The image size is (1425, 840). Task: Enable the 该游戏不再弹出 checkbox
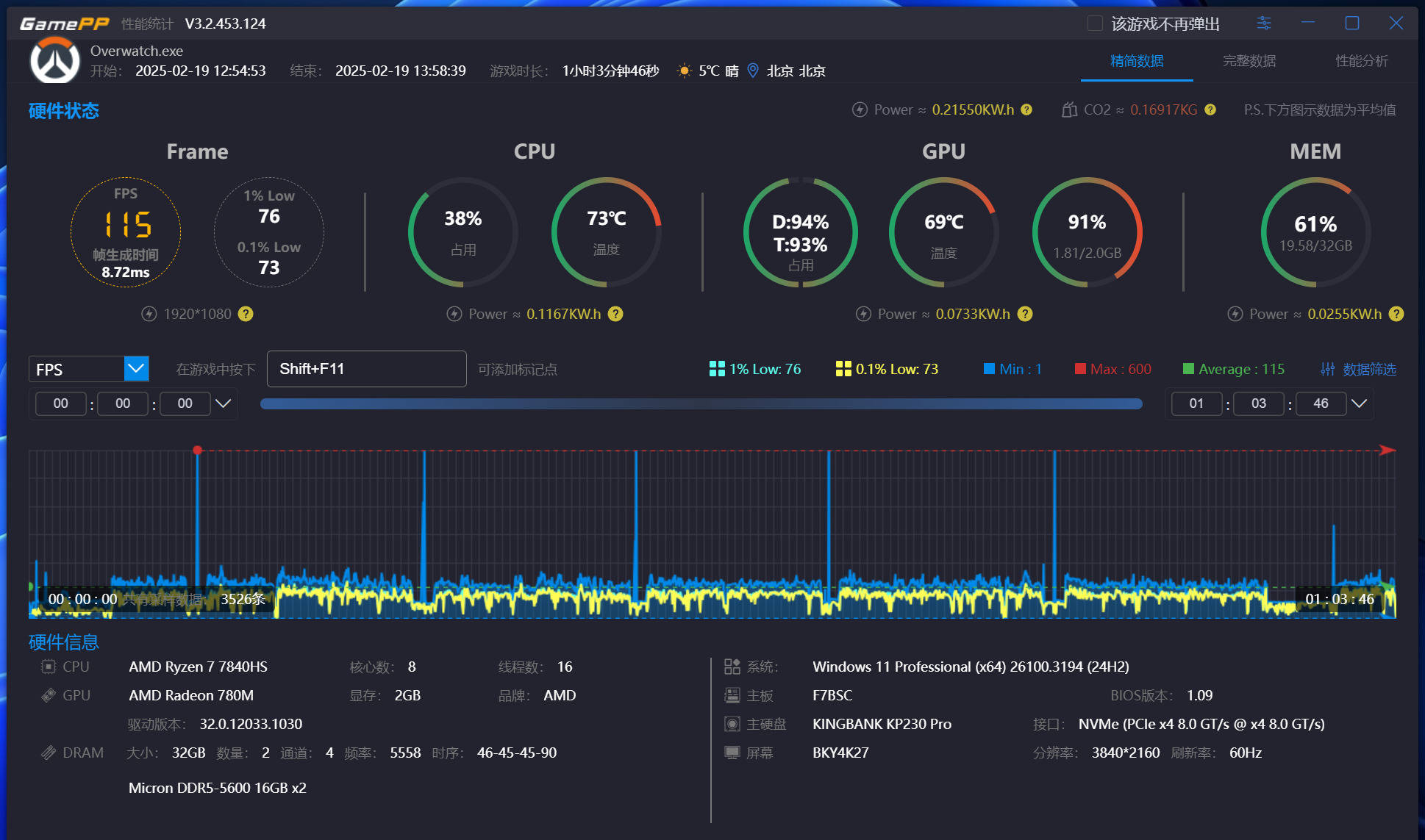(x=1095, y=24)
